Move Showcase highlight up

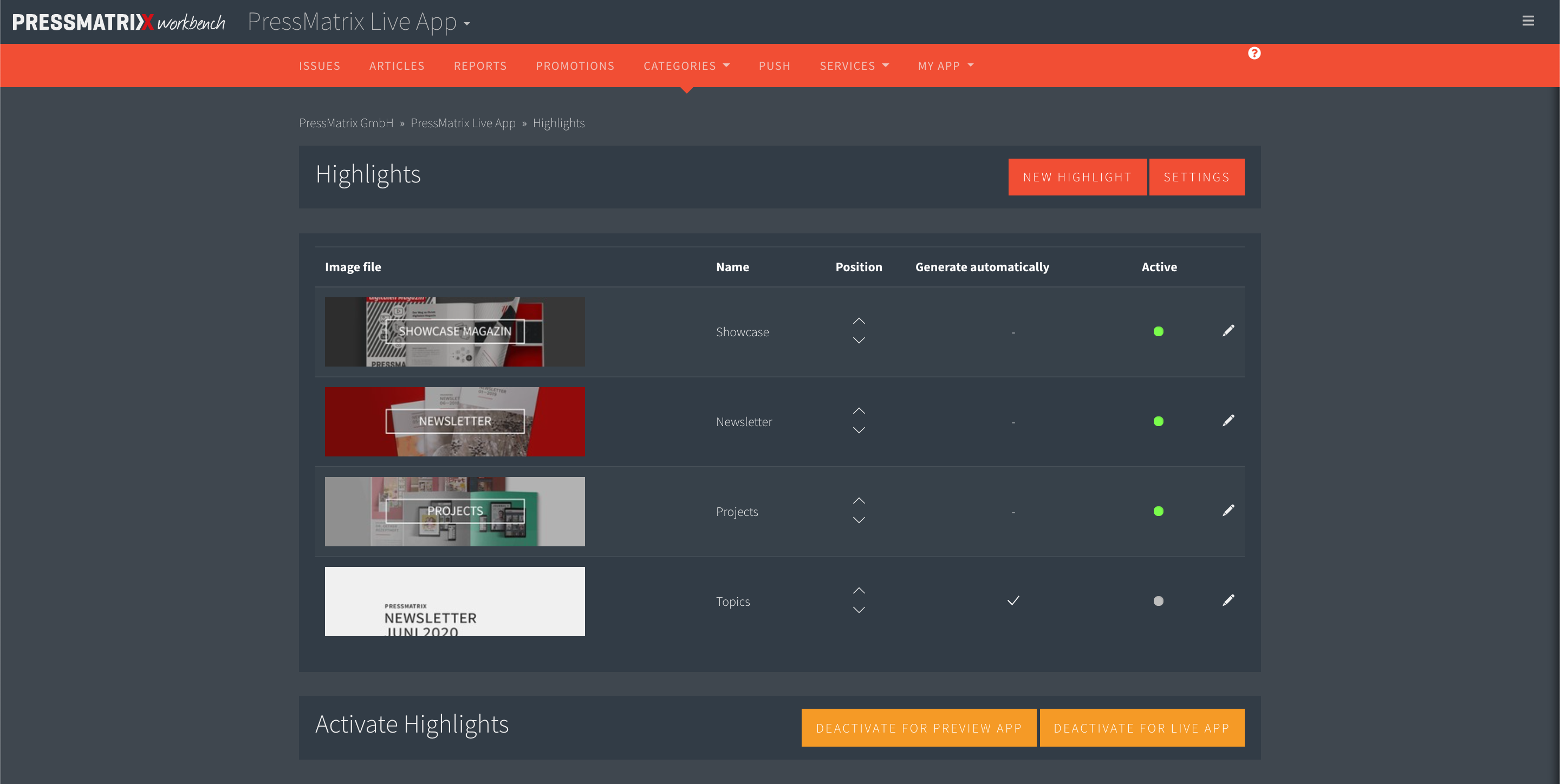(859, 321)
